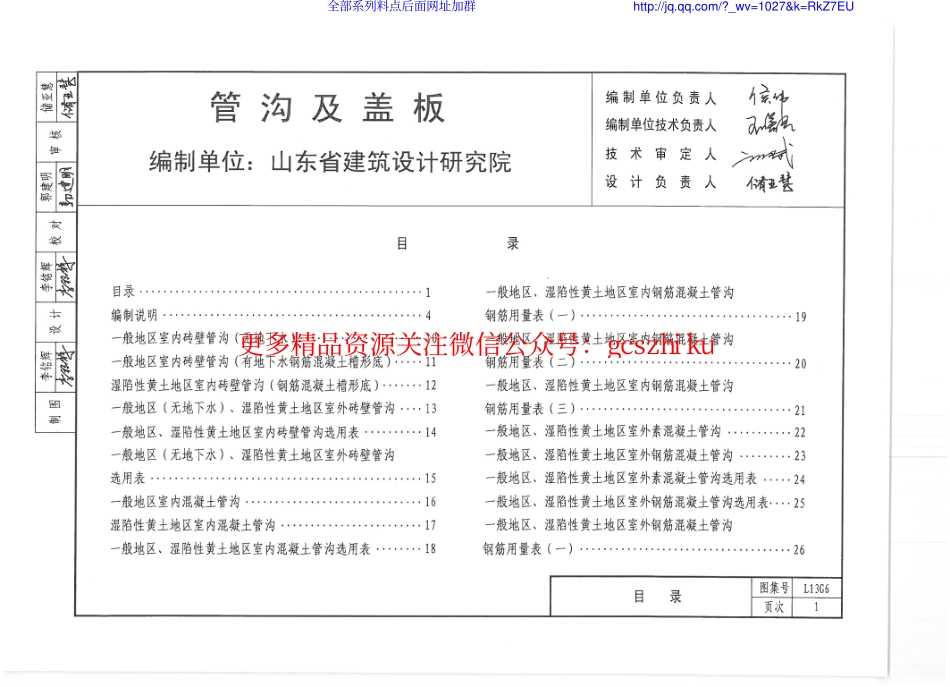The width and height of the screenshot is (950, 687).
Task: Click the 设计负责人 signature field
Action: tap(770, 183)
